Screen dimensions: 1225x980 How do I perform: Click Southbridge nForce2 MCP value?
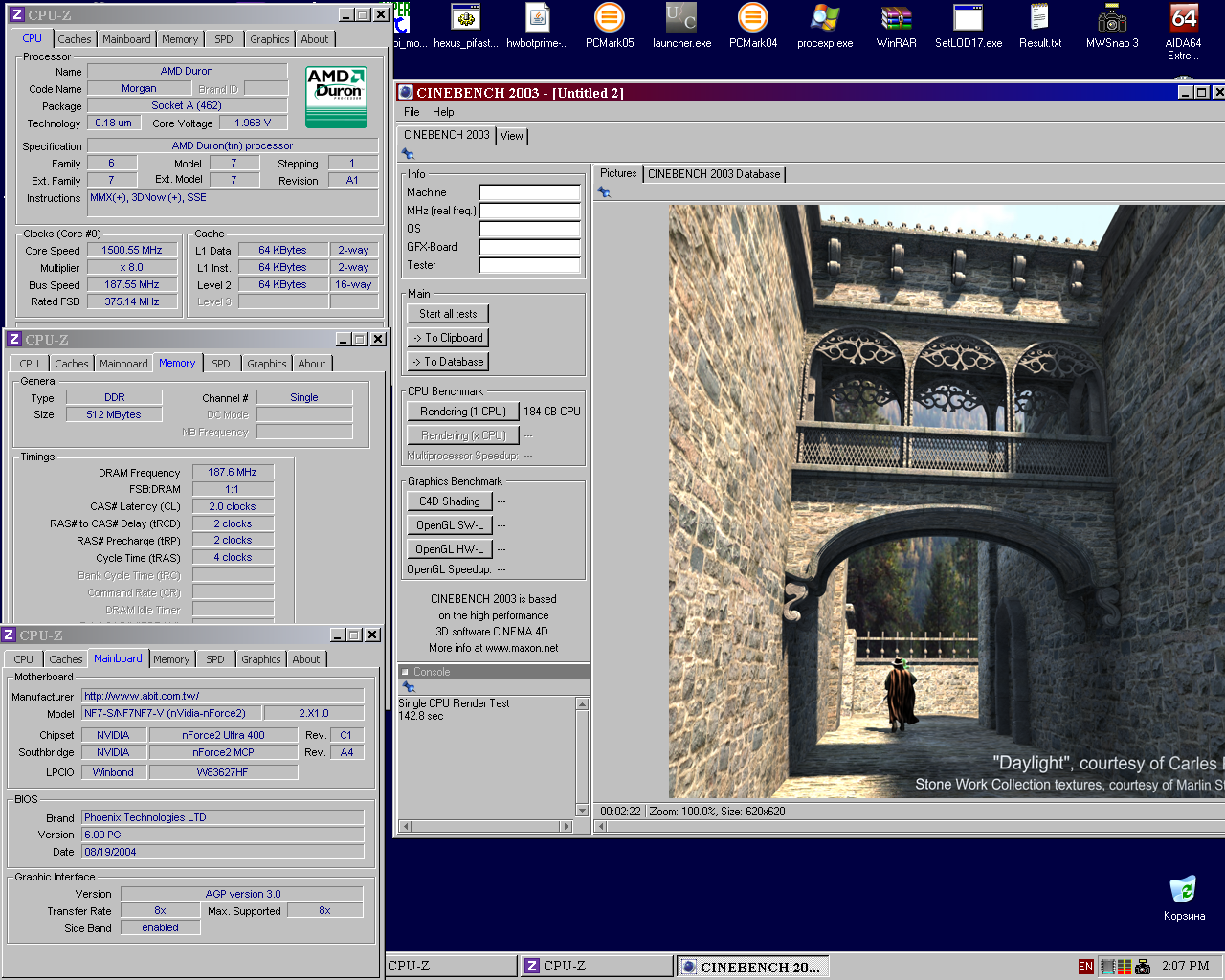click(x=224, y=752)
